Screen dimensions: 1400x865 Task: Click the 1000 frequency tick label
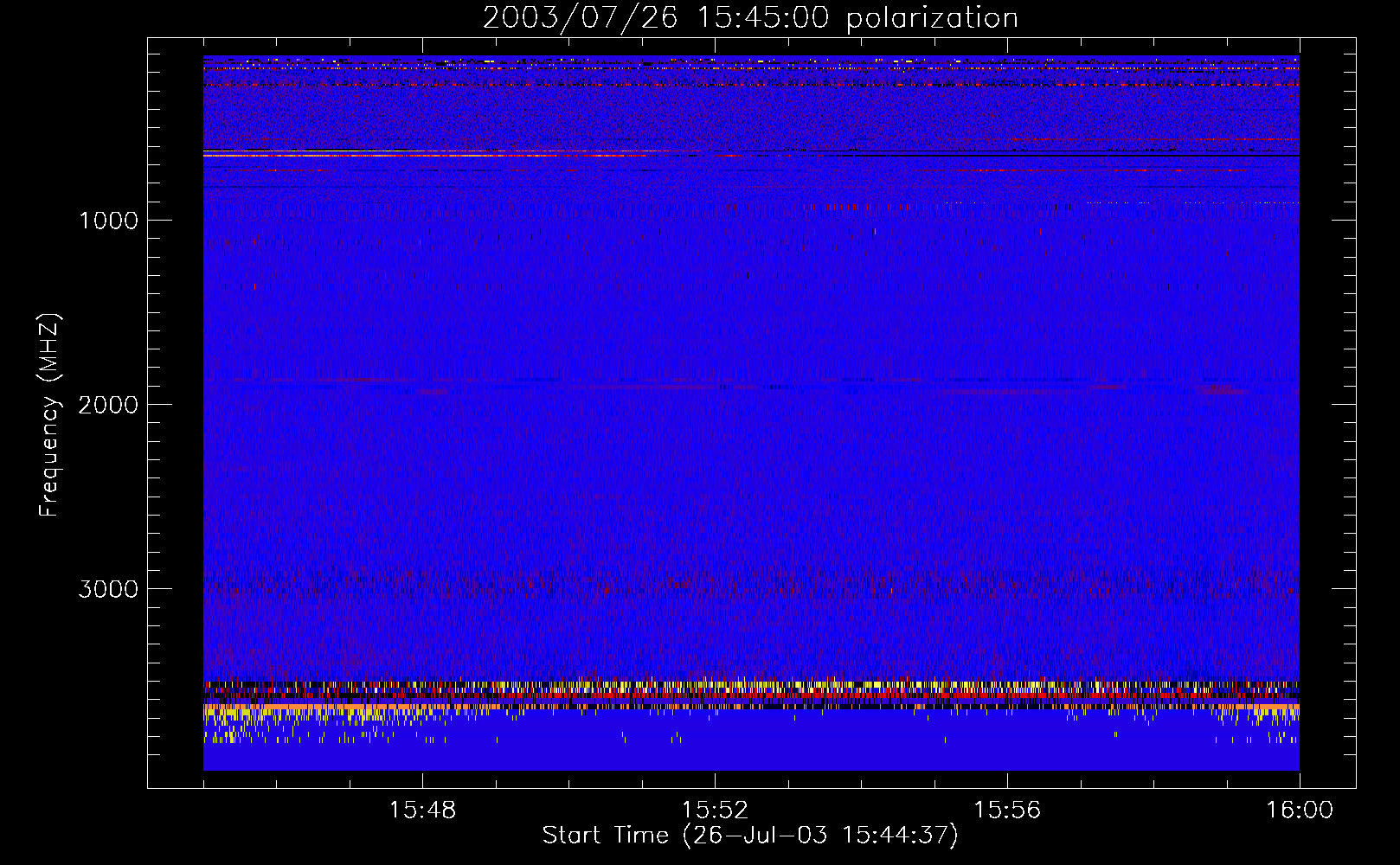[108, 221]
